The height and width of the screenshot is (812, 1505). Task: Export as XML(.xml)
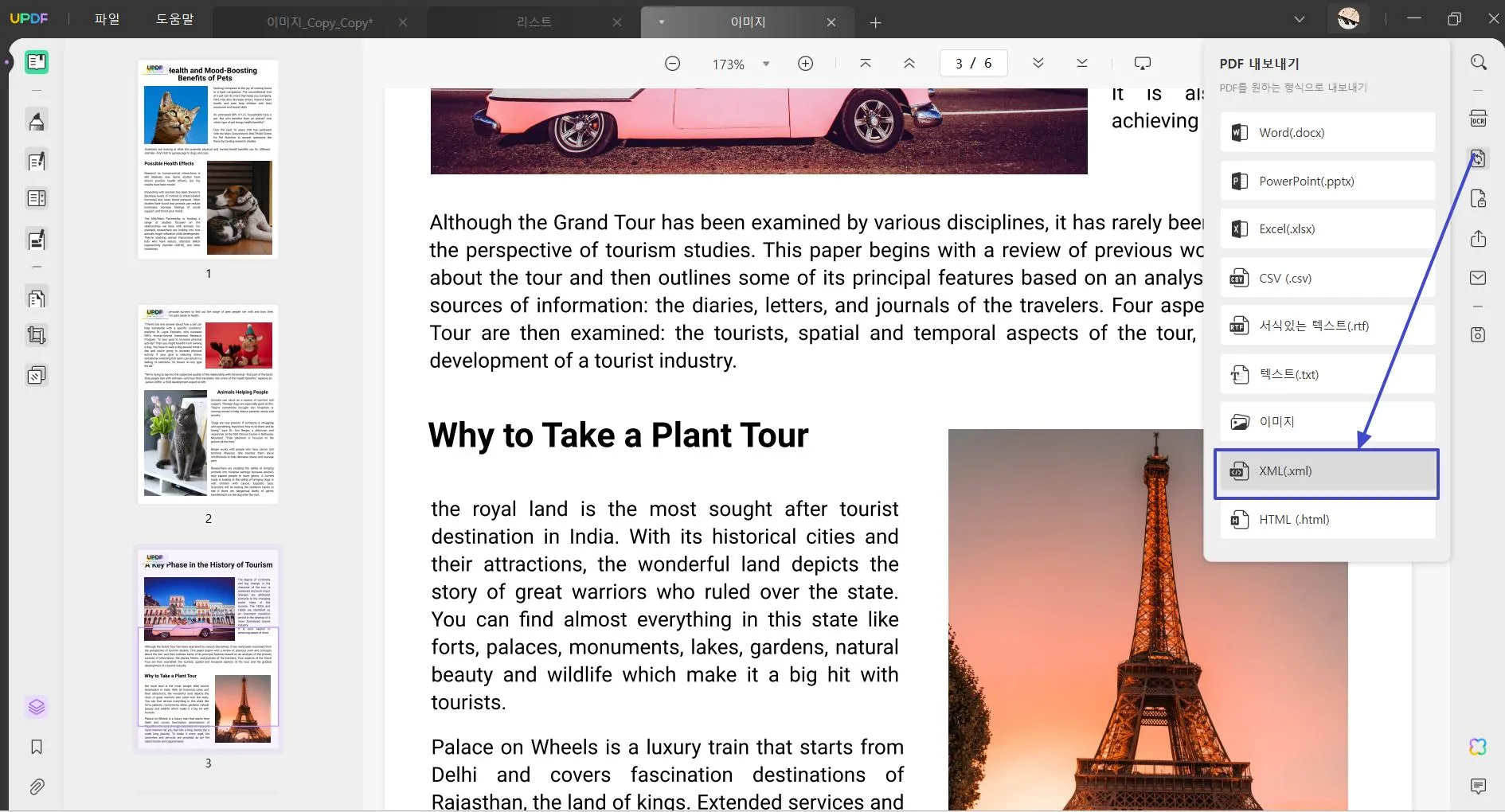(1327, 471)
